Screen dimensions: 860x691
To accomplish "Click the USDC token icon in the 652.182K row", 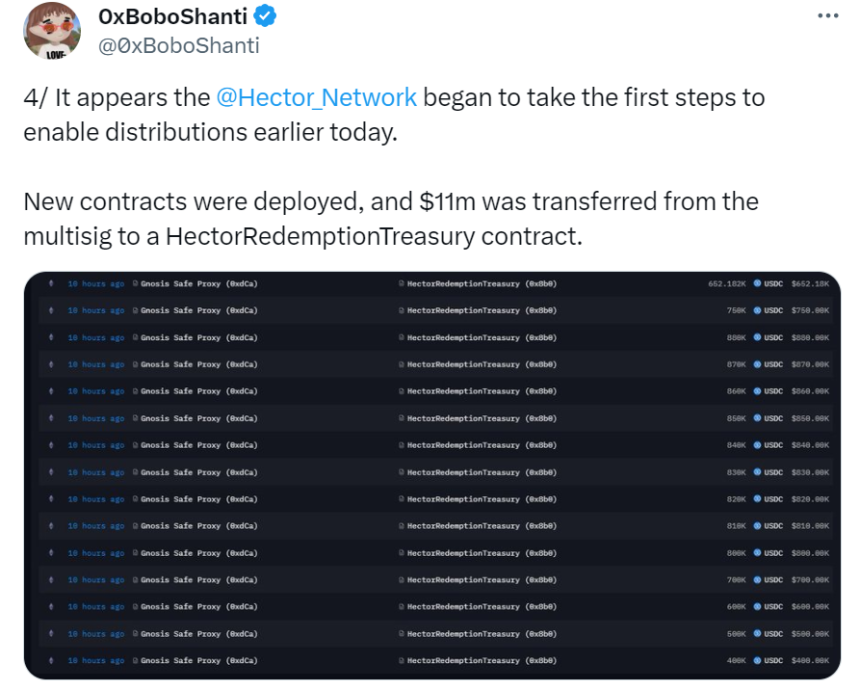I will (757, 283).
